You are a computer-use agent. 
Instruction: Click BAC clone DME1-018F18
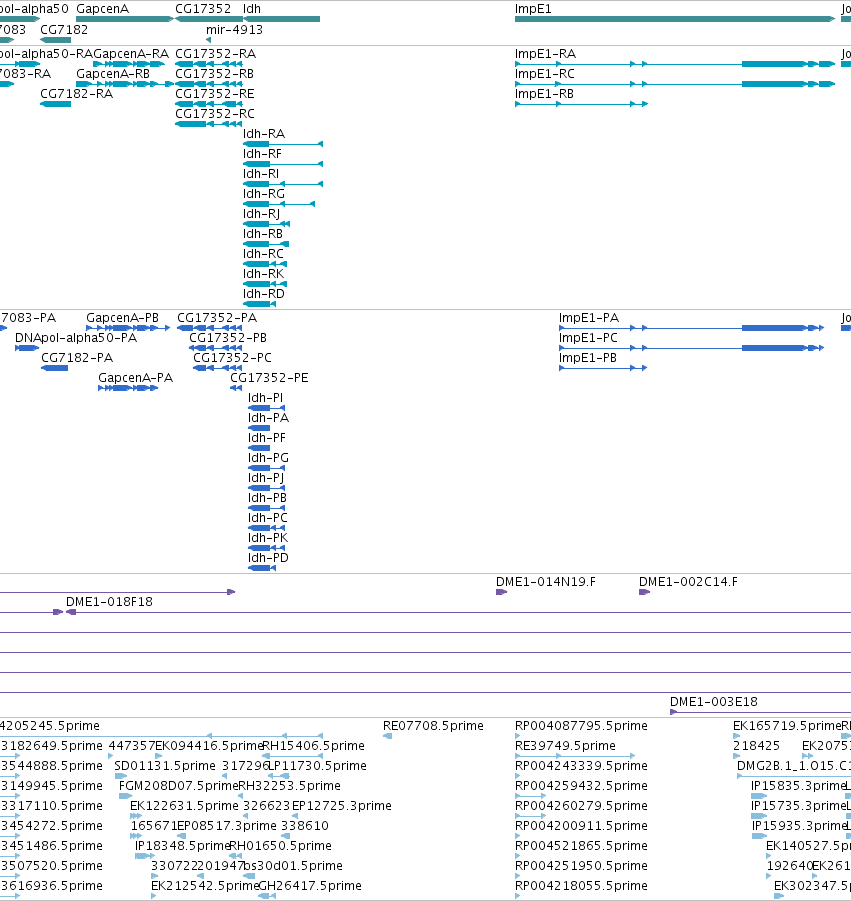tap(109, 602)
